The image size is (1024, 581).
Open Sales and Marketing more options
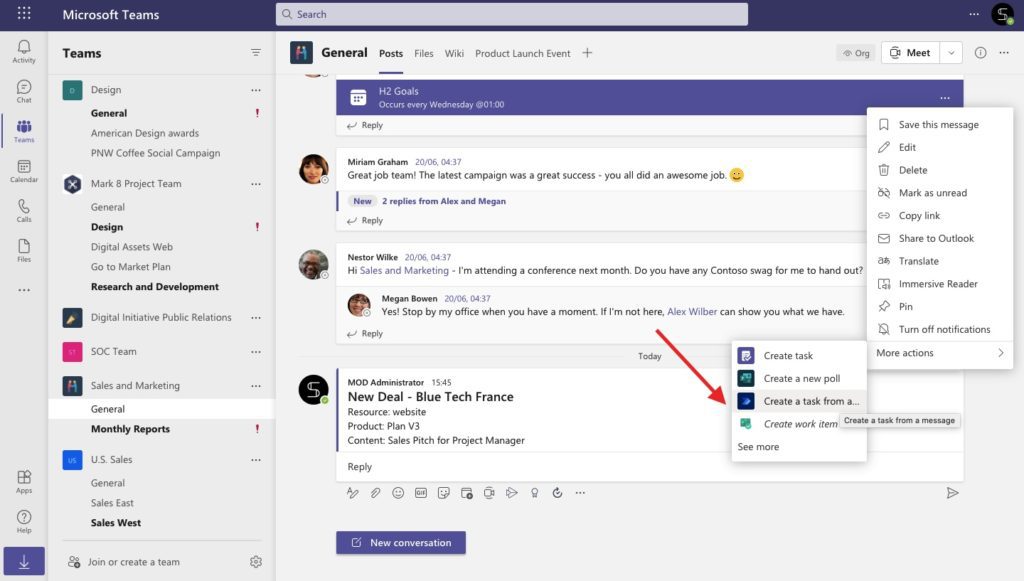coord(256,386)
